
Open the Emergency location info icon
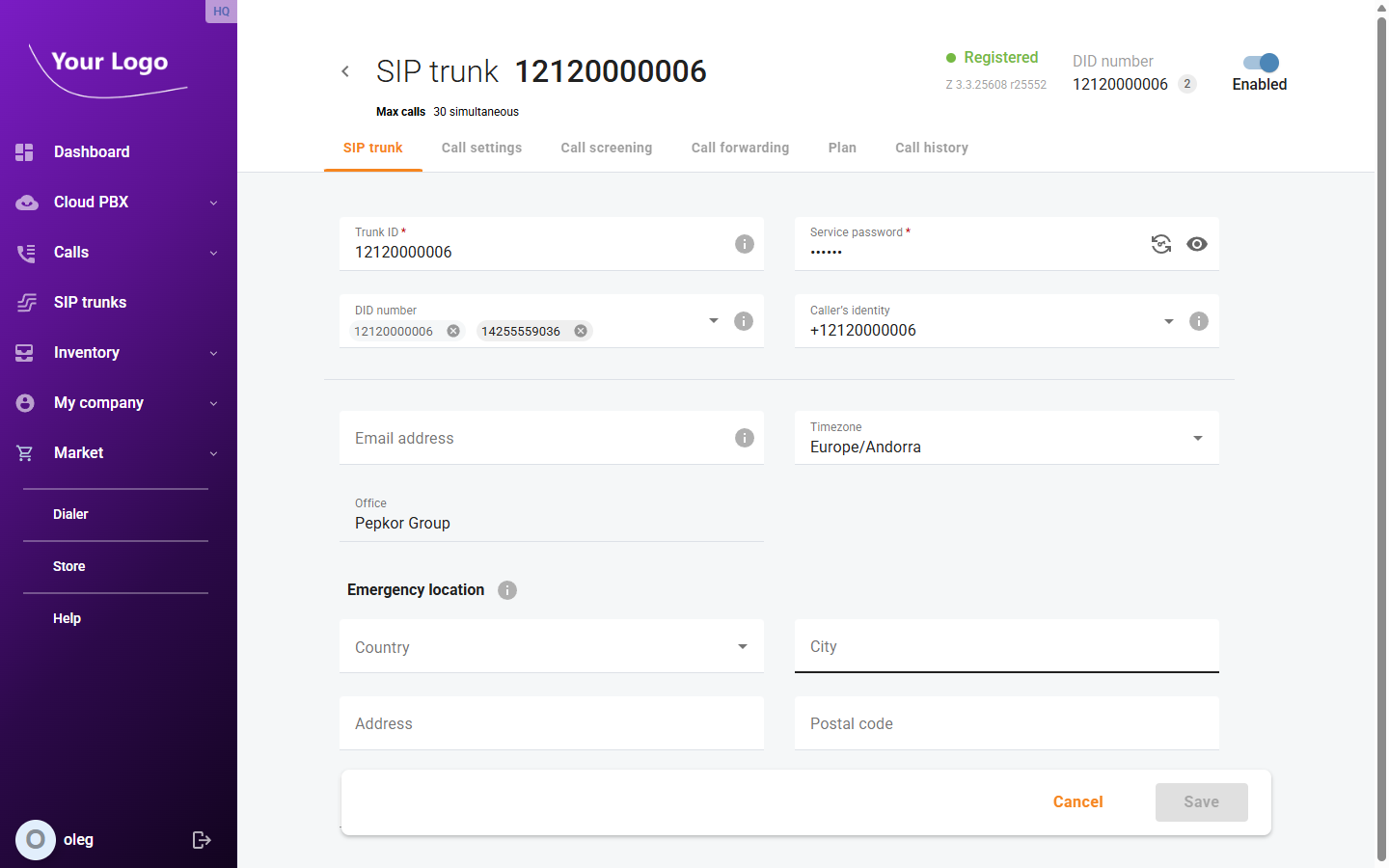point(507,590)
